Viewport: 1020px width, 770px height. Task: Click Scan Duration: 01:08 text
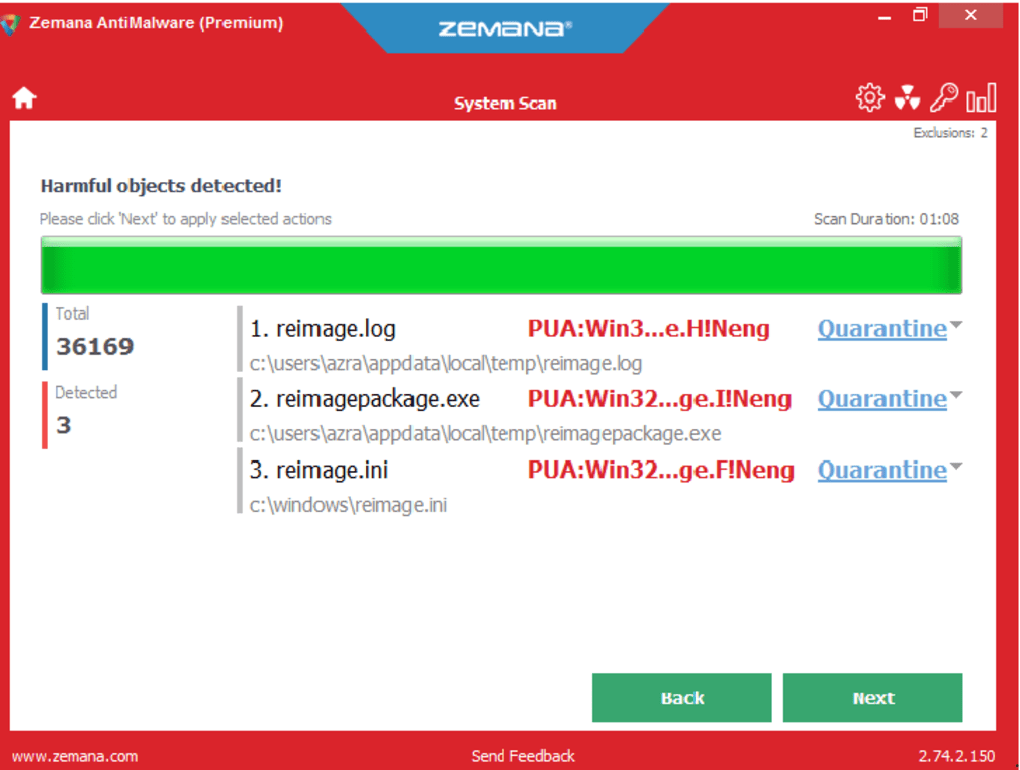click(x=886, y=219)
